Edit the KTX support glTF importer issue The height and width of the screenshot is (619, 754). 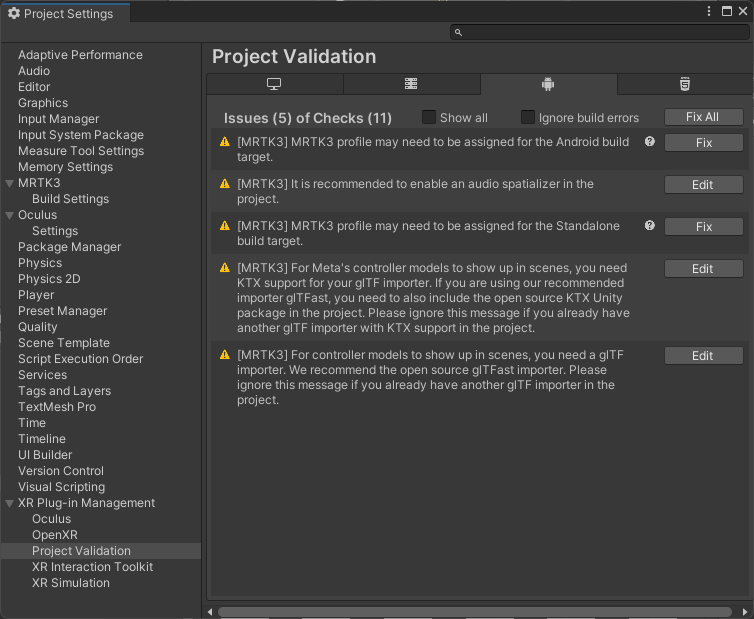(704, 269)
